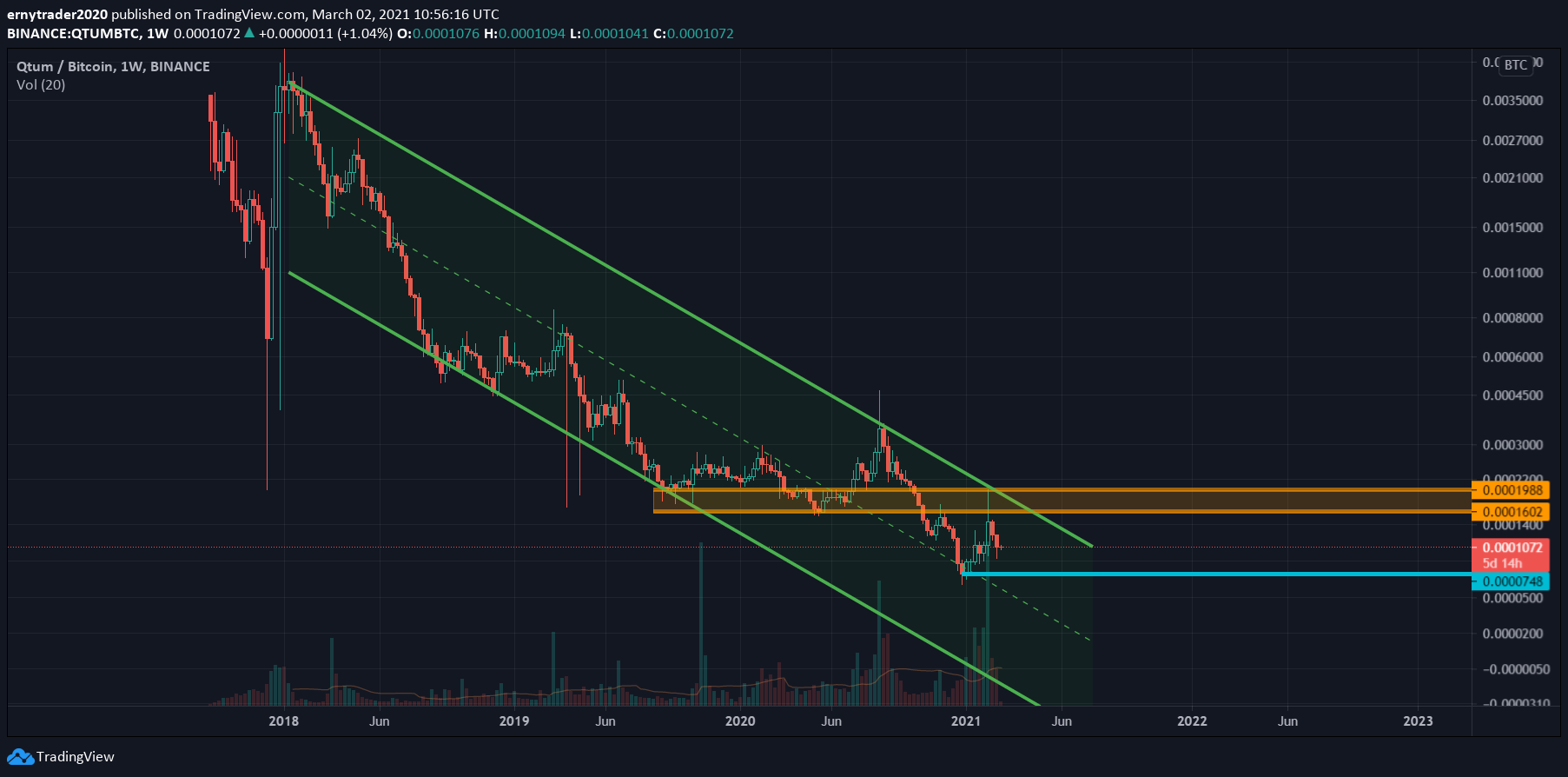Click the 0.0000200 price axis label

(1512, 634)
